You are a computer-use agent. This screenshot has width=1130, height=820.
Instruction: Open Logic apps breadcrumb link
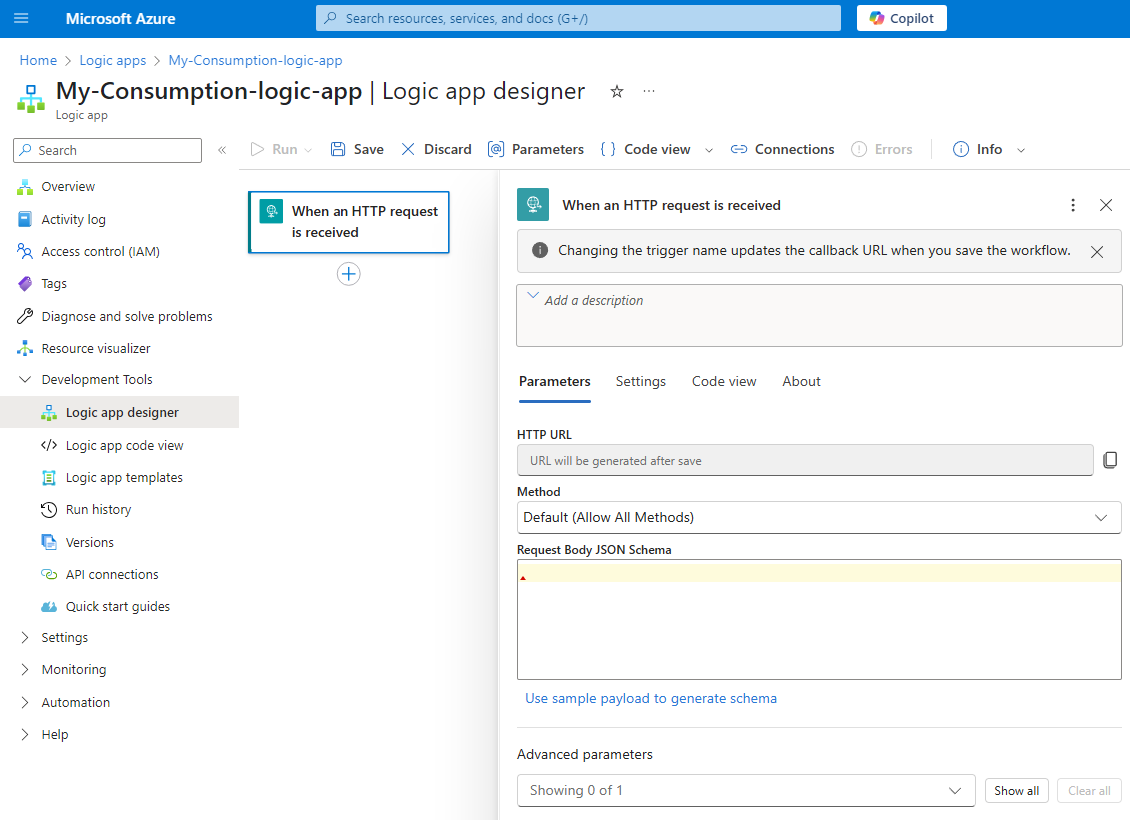click(x=112, y=61)
